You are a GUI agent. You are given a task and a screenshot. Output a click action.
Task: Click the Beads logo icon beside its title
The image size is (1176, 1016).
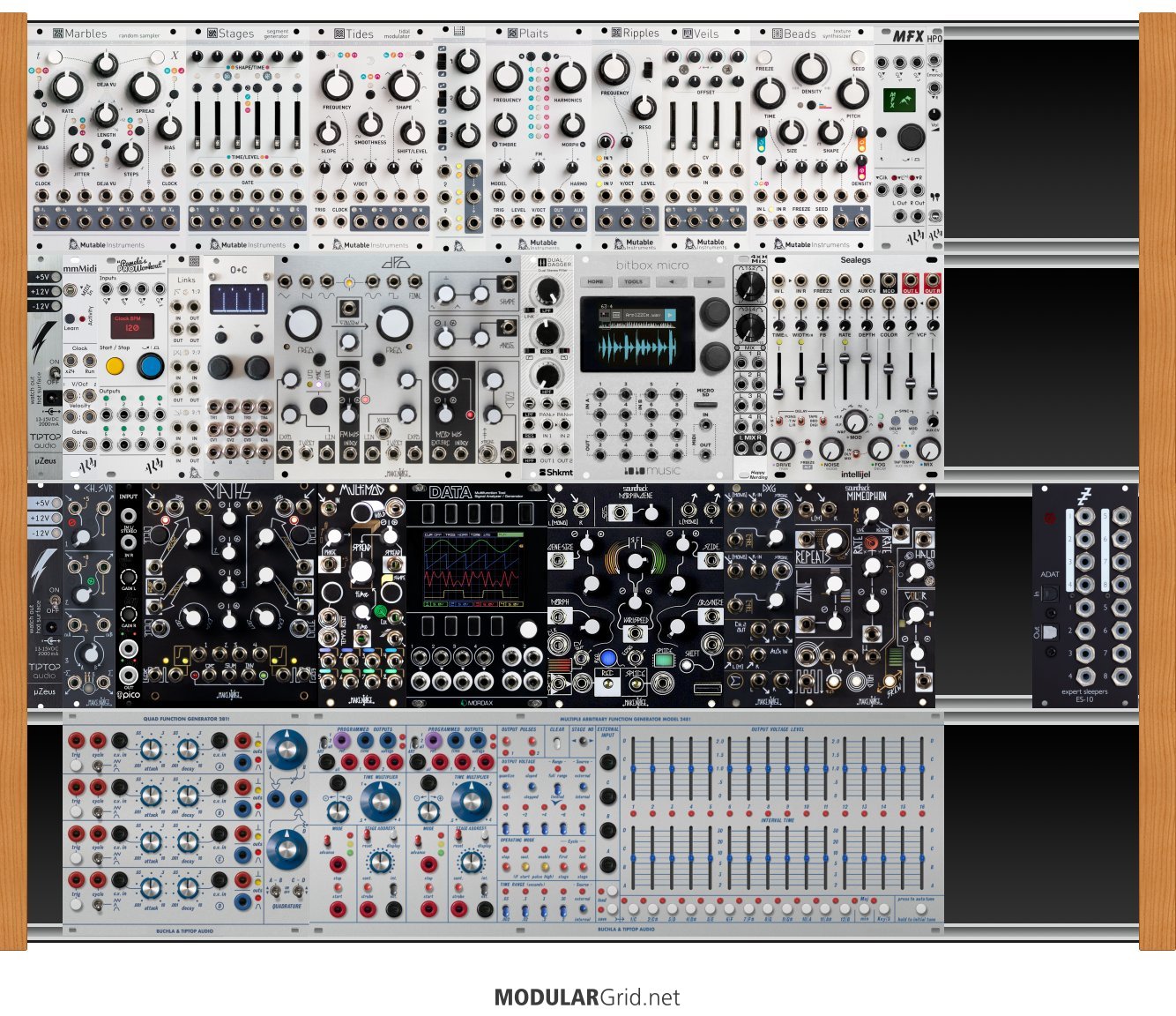[777, 34]
